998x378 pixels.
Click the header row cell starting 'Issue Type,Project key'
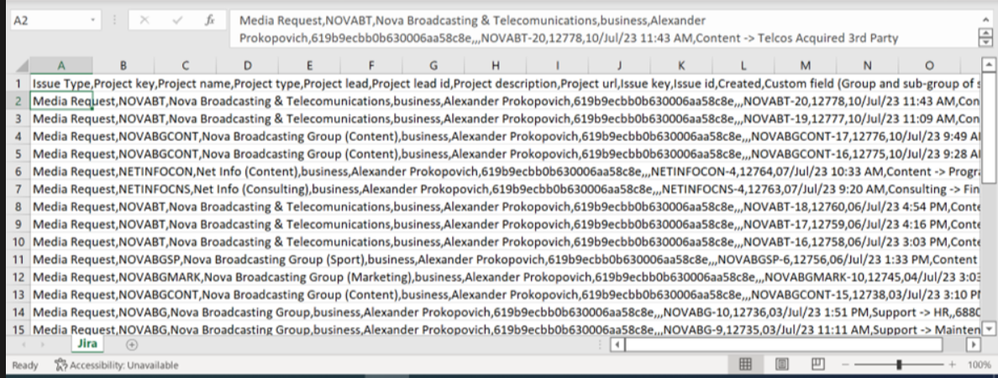tap(505, 83)
